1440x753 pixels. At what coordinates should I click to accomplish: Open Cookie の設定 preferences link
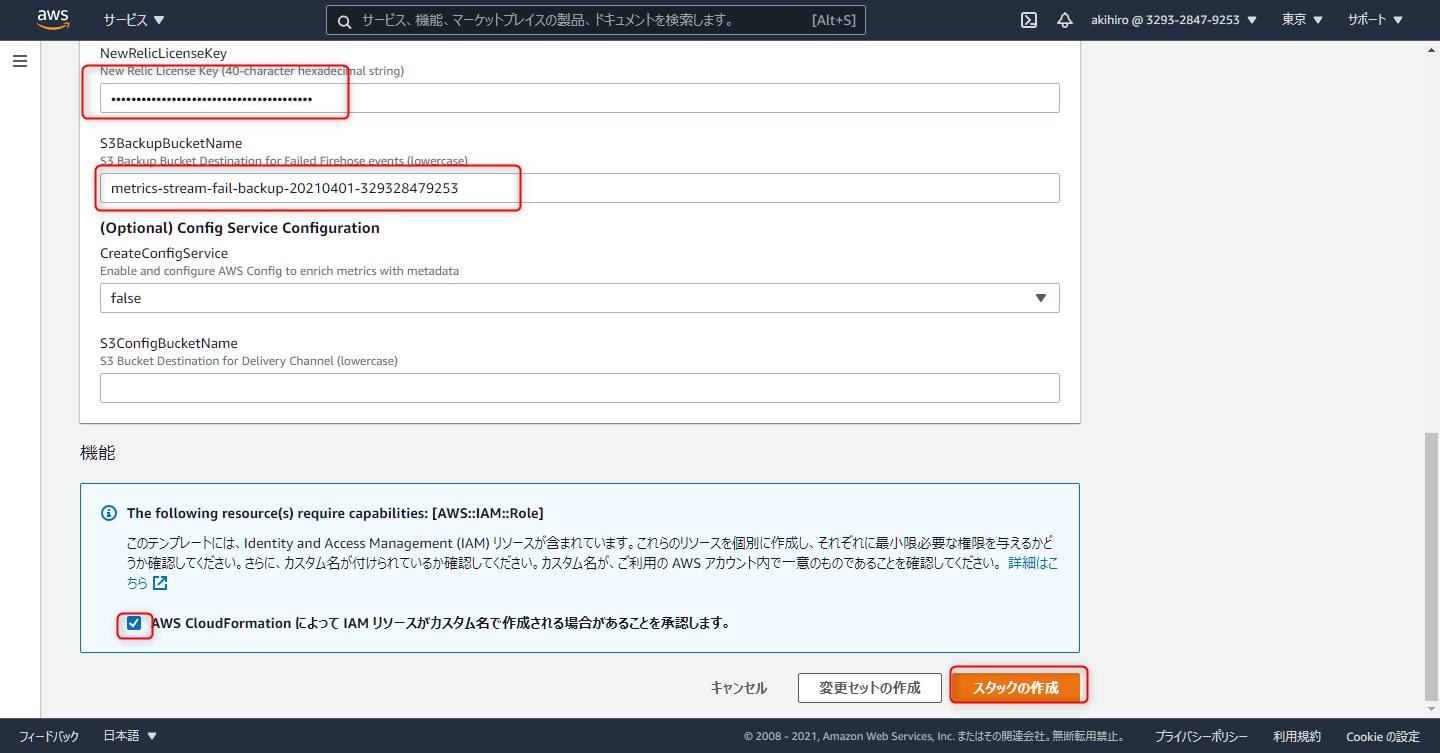[1382, 737]
